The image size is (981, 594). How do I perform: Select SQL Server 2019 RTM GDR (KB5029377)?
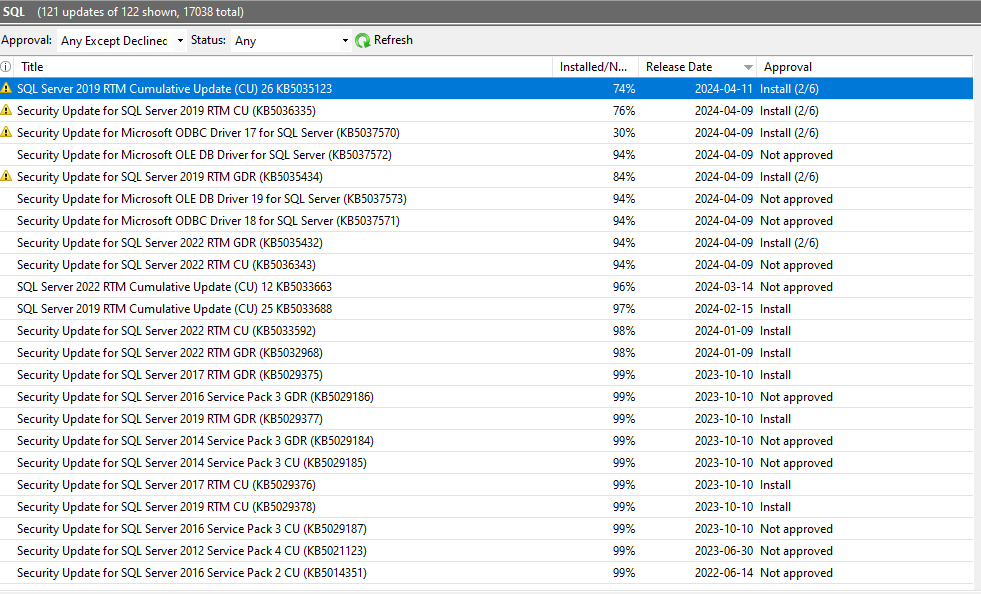(486, 419)
